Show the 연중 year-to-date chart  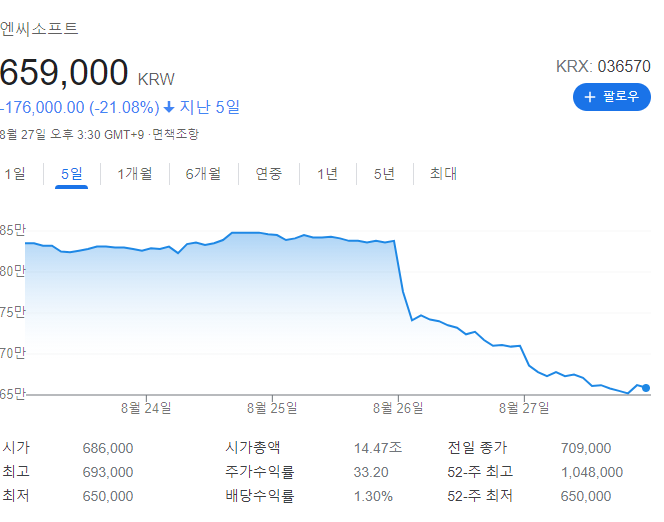[268, 174]
